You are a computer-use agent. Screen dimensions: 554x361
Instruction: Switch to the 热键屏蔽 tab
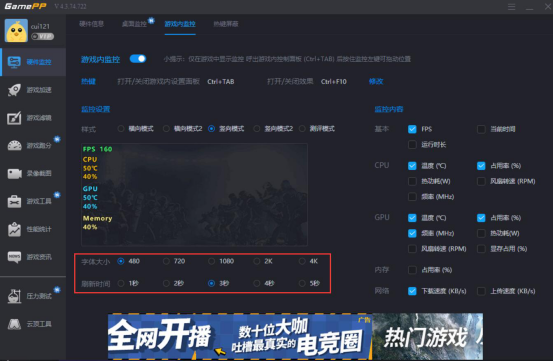tap(226, 24)
